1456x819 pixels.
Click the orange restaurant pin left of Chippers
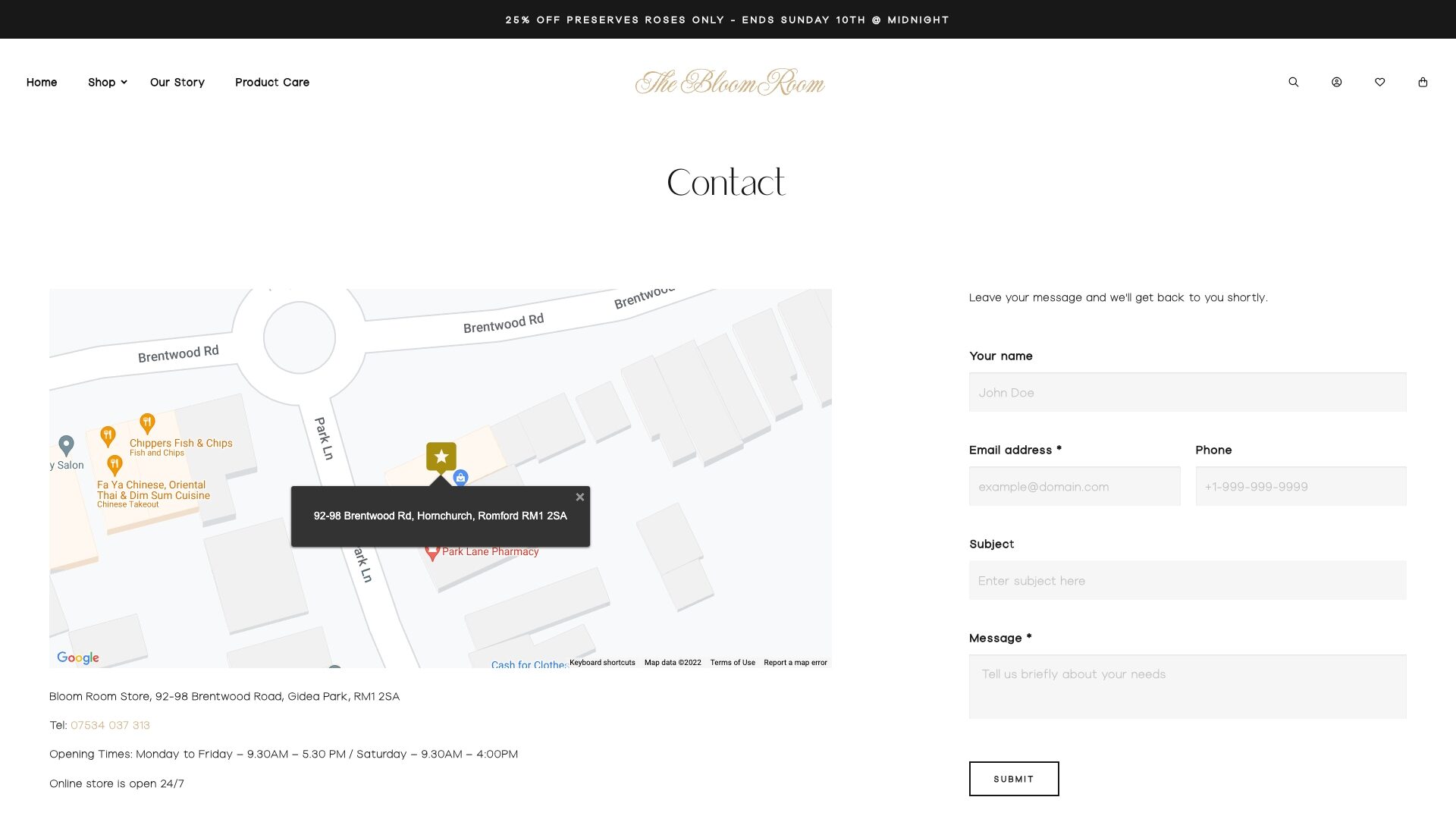click(x=108, y=435)
